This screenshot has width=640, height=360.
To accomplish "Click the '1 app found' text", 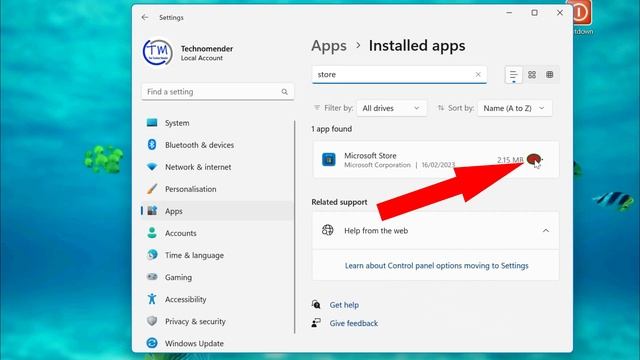I will [331, 129].
